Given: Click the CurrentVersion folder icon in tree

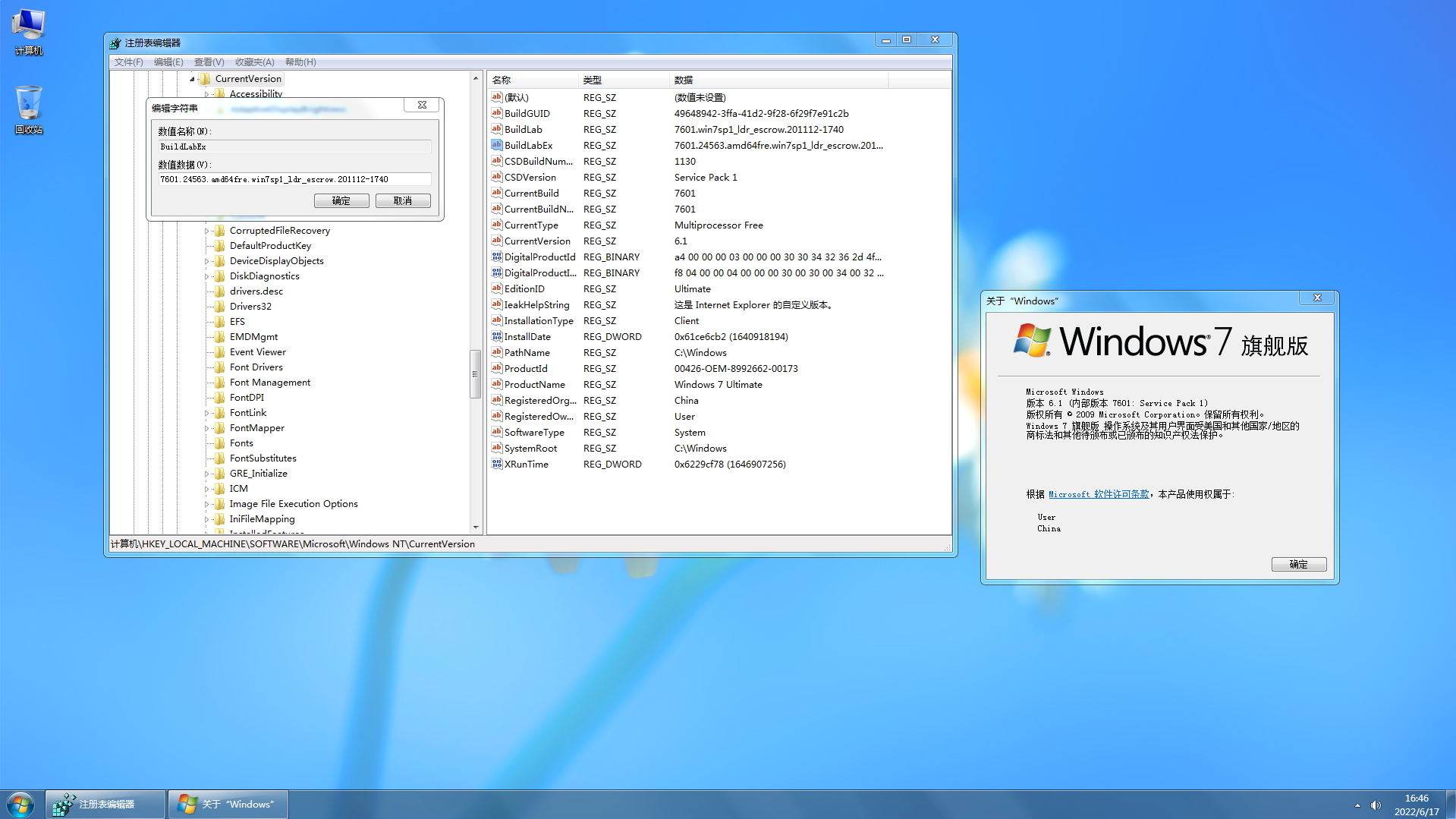Looking at the screenshot, I should tap(206, 79).
